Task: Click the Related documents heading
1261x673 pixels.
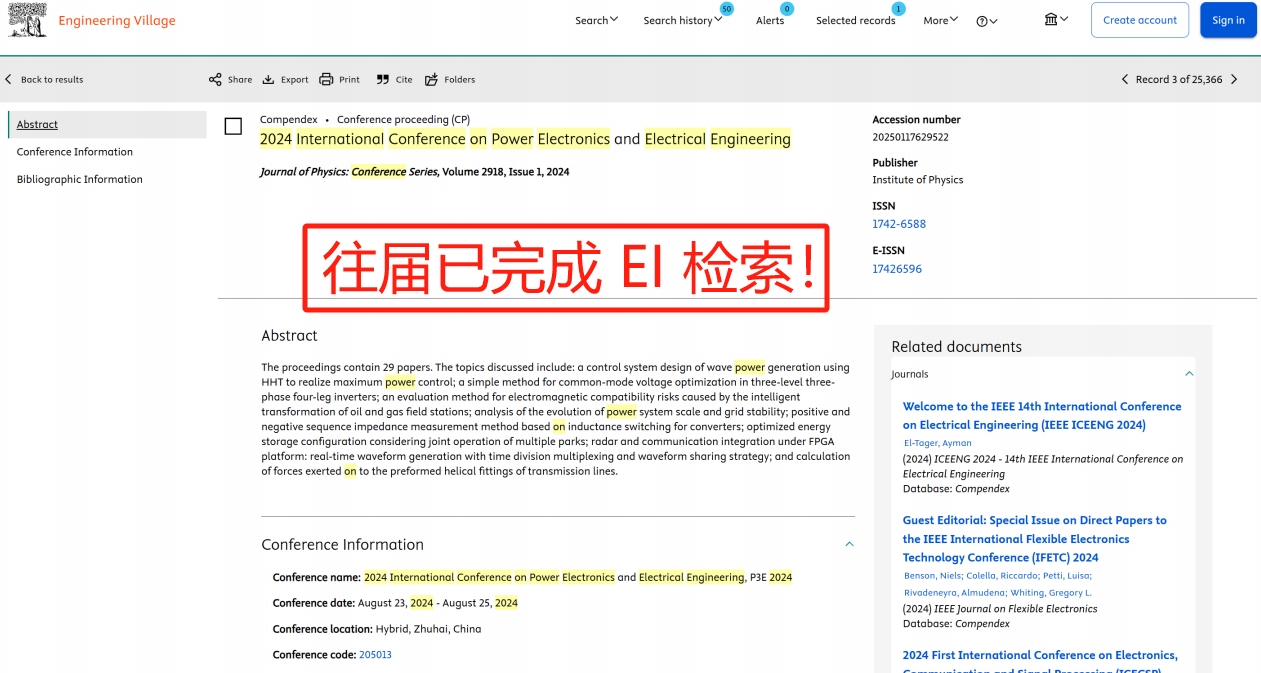Action: click(956, 347)
